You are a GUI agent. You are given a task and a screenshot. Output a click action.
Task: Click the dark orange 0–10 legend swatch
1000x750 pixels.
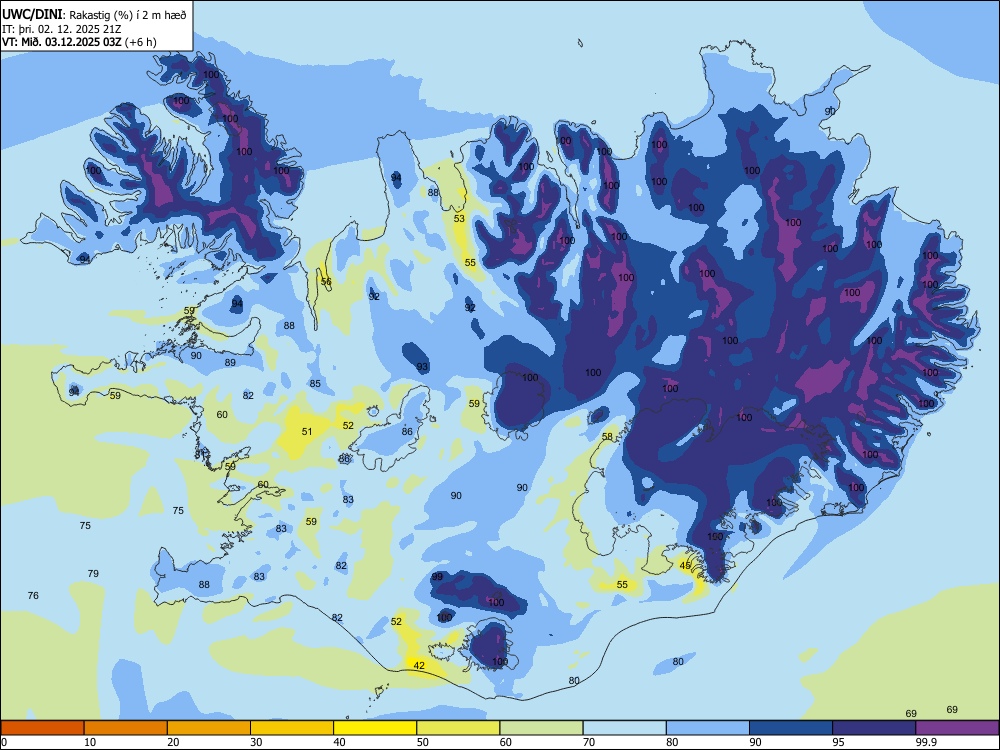pos(42,728)
